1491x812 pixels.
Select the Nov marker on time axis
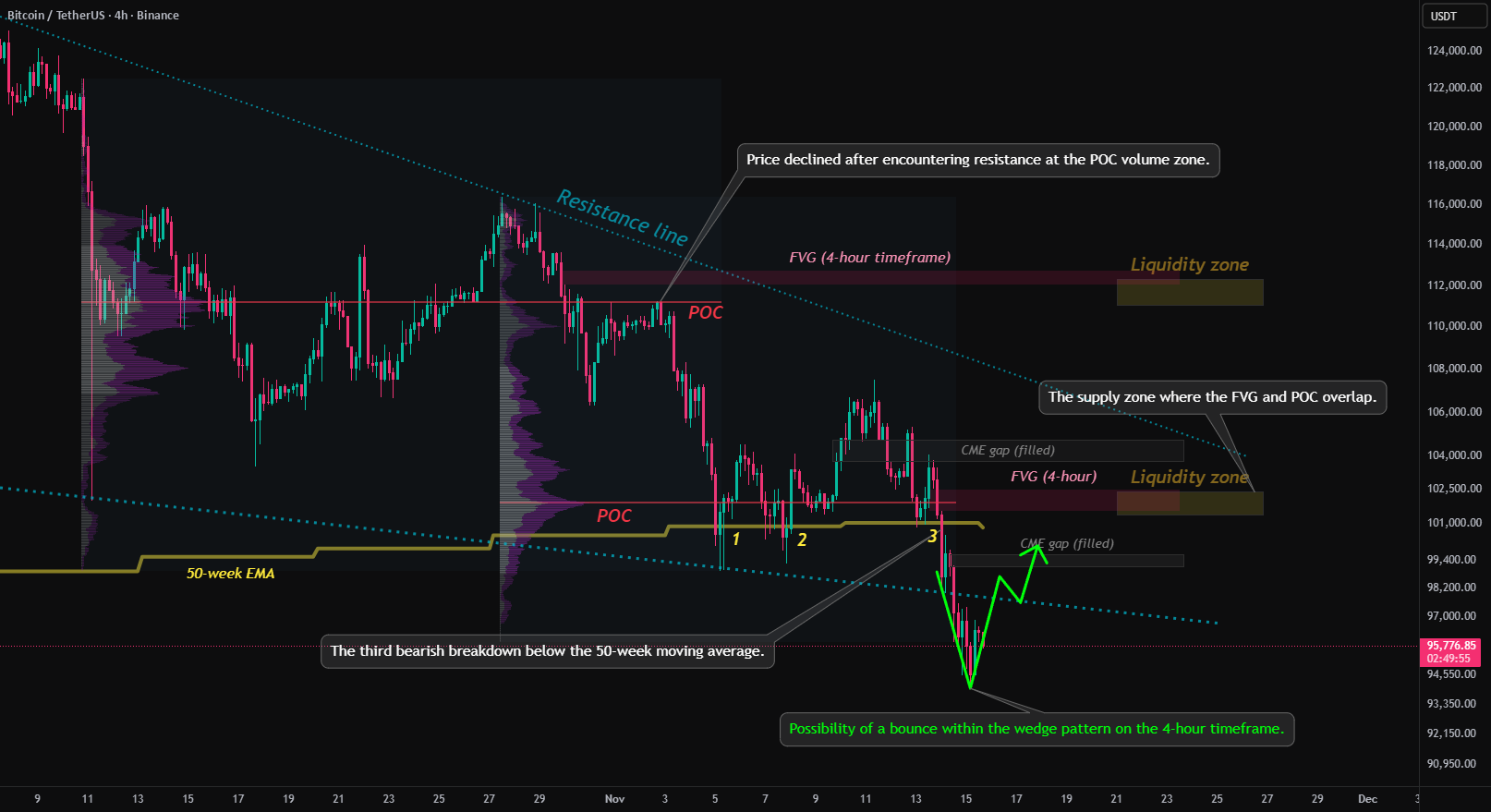[614, 799]
